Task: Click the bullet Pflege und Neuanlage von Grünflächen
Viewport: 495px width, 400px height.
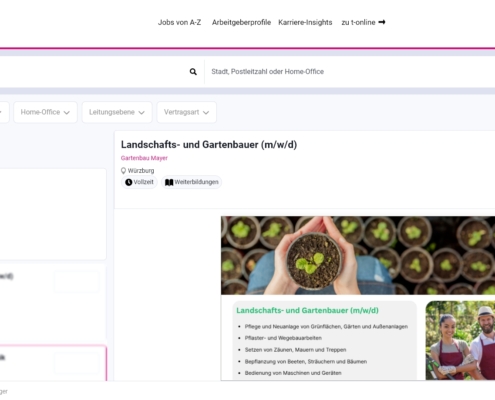Action: click(x=326, y=327)
